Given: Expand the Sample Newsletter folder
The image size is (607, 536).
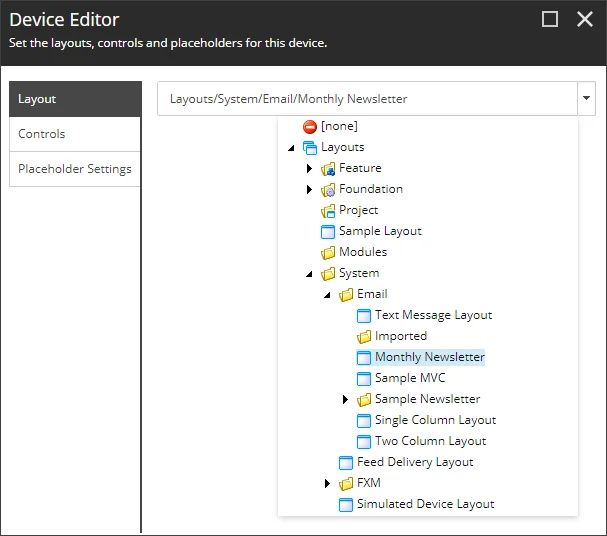Looking at the screenshot, I should [x=345, y=399].
